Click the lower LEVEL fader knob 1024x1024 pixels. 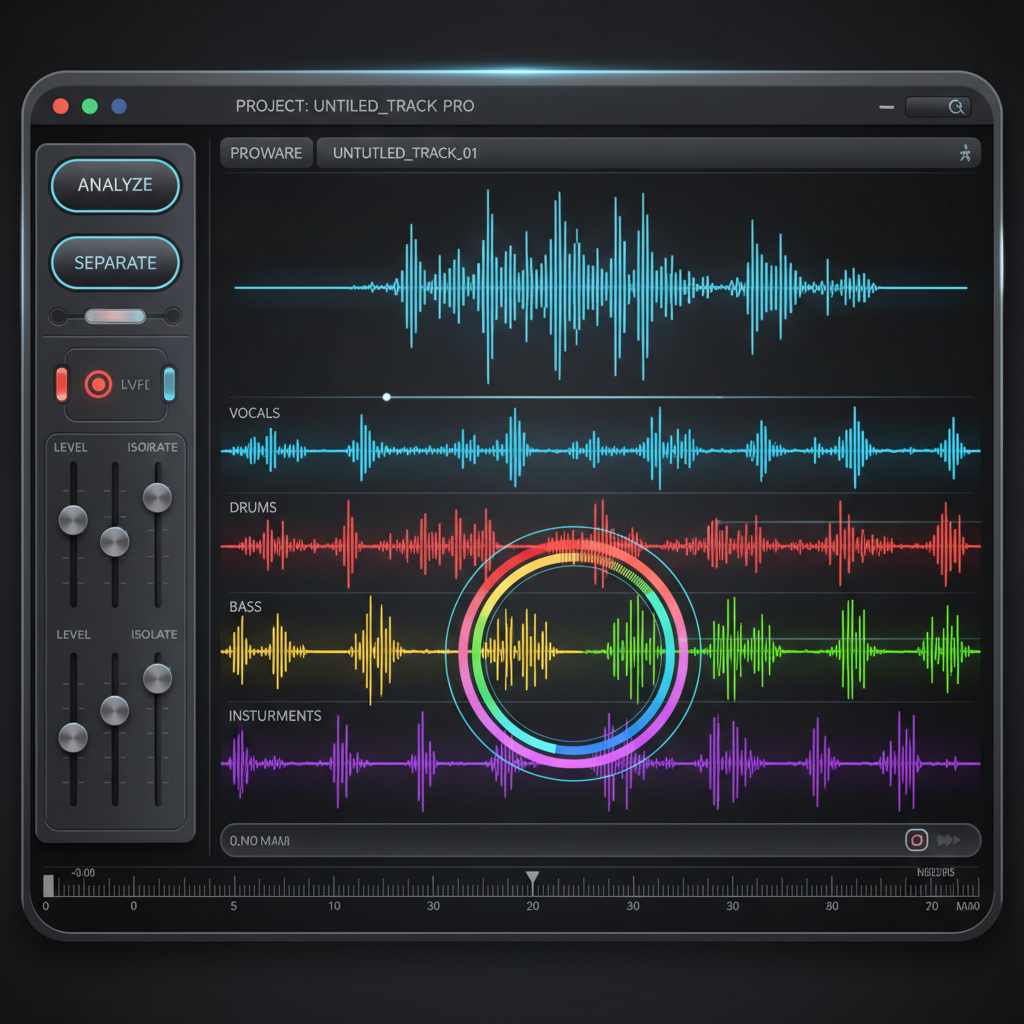pyautogui.click(x=73, y=738)
